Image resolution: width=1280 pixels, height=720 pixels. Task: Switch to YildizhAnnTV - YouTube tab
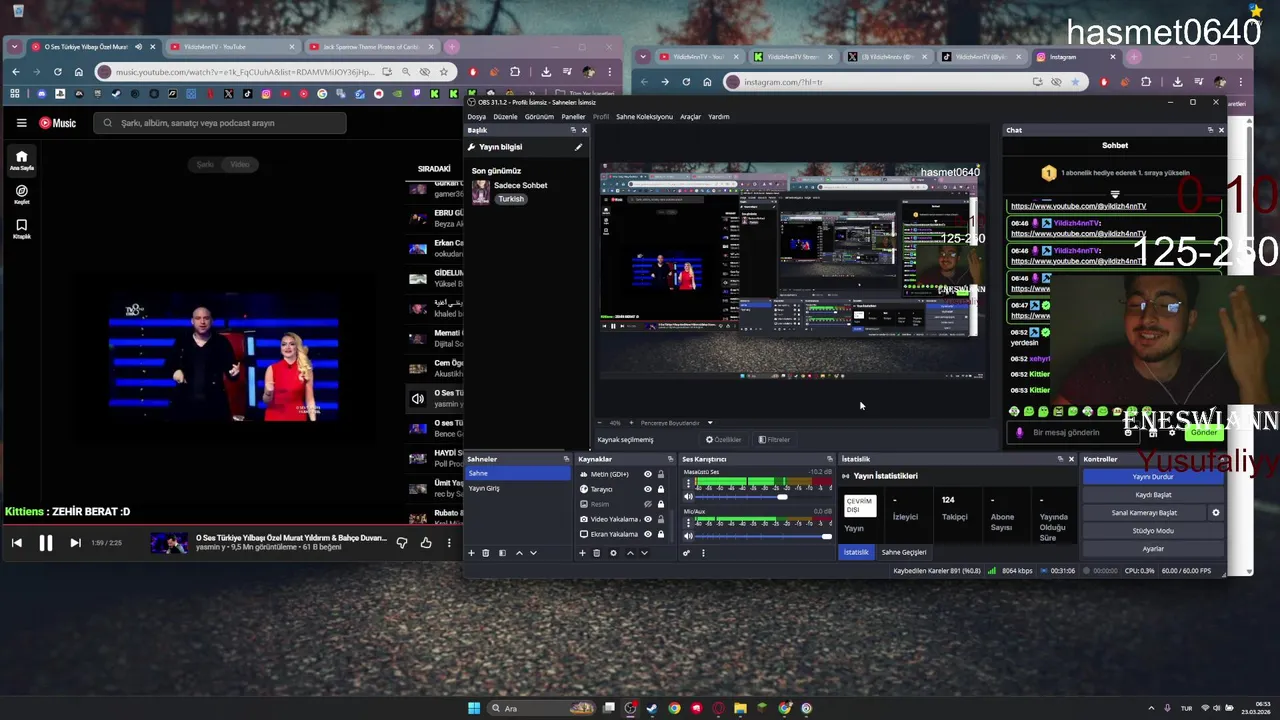pyautogui.click(x=232, y=47)
